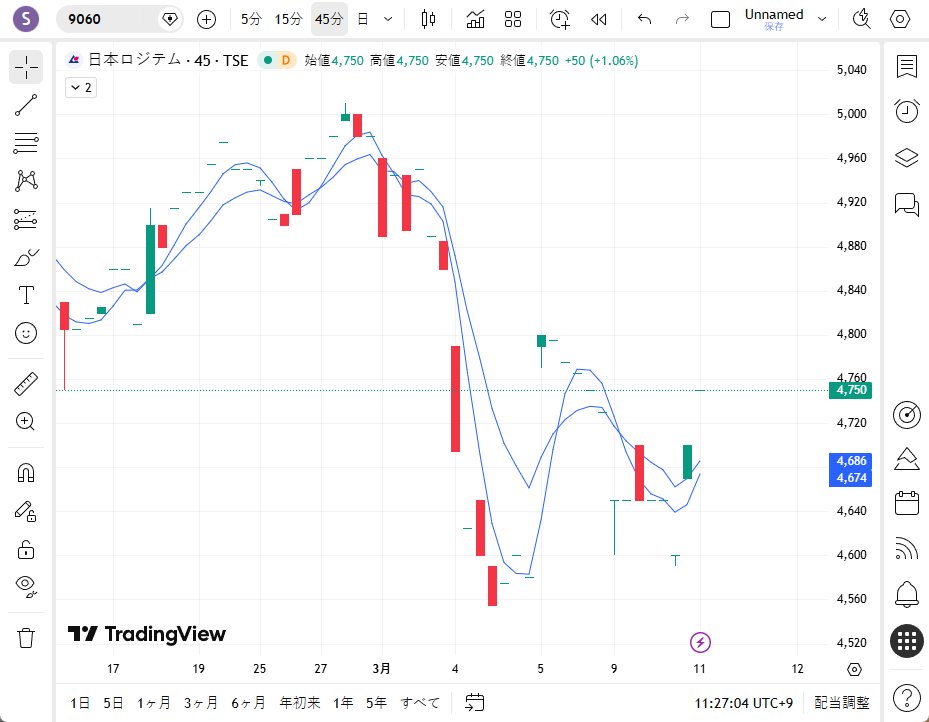Select the zoom in tool

tap(26, 422)
